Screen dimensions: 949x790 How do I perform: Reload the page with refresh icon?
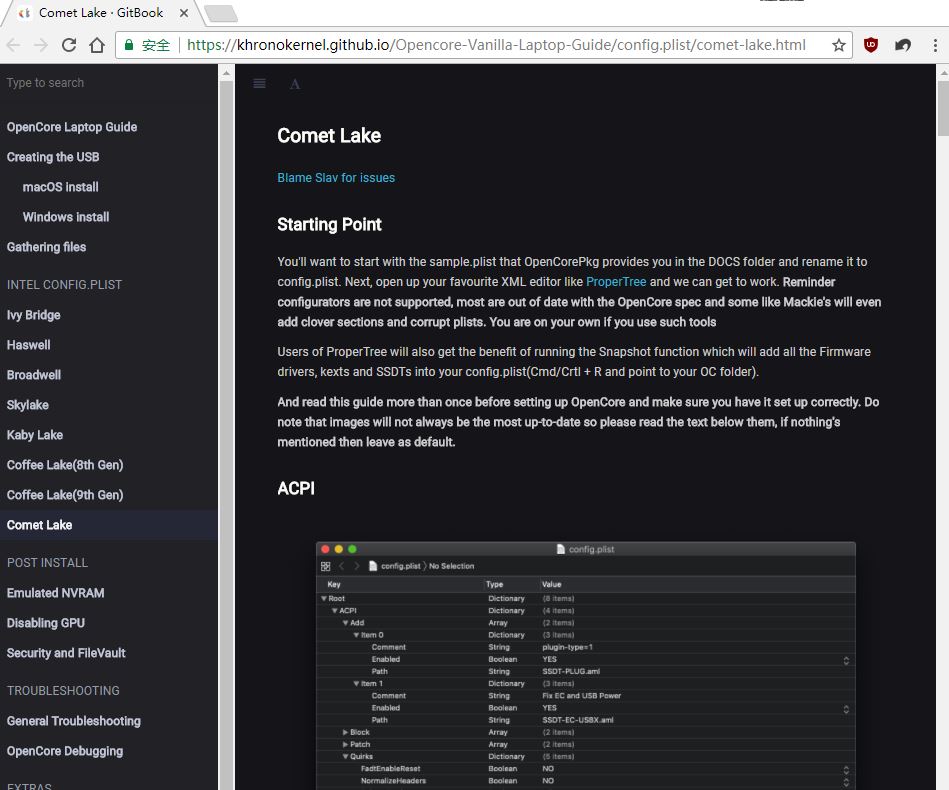point(69,45)
